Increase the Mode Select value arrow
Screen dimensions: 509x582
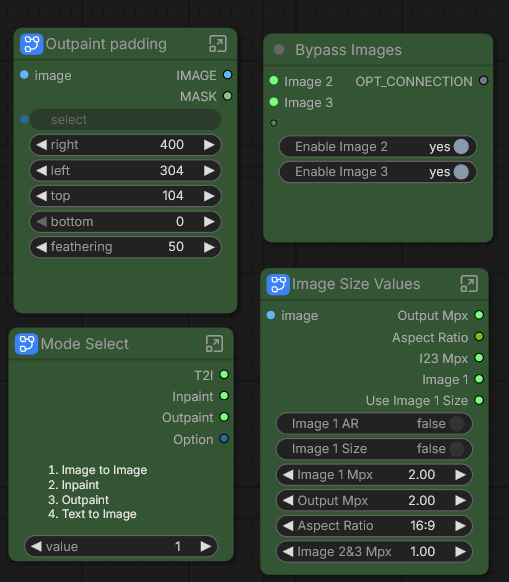pyautogui.click(x=206, y=546)
